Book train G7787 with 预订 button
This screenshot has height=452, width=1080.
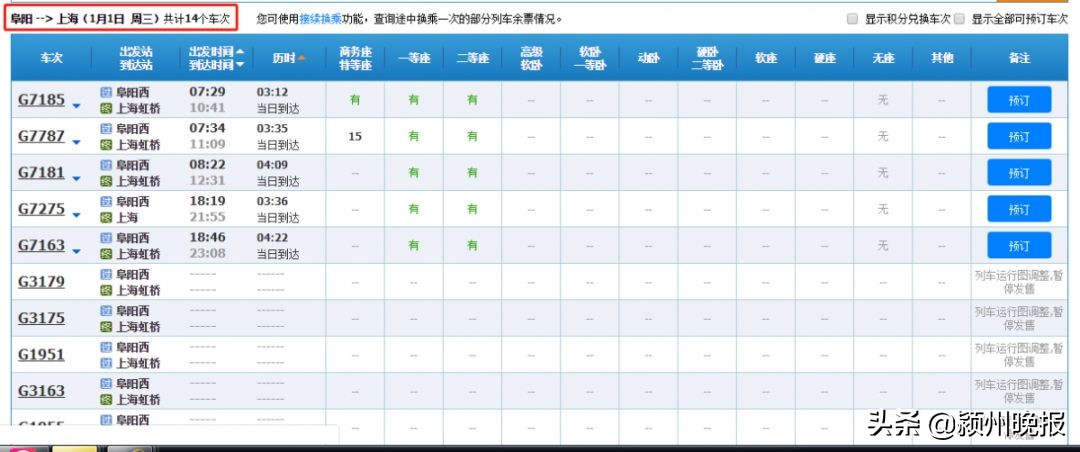1019,136
